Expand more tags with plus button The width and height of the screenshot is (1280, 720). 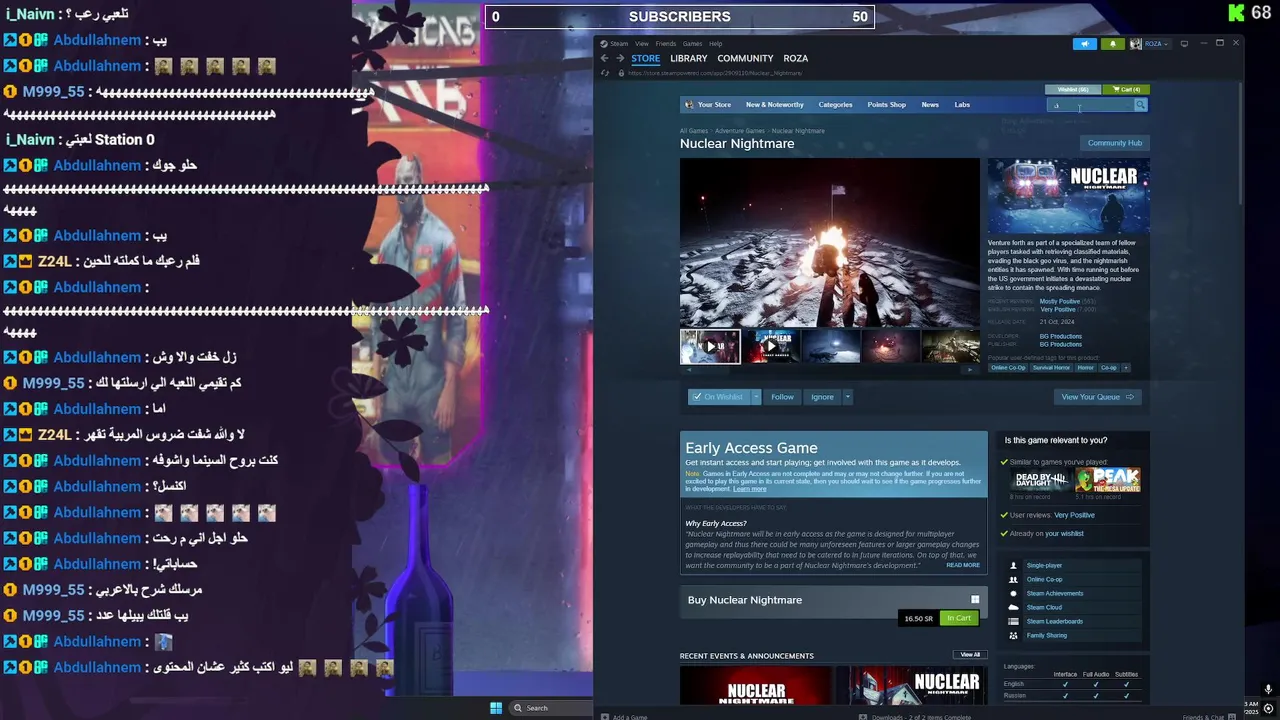click(1126, 368)
